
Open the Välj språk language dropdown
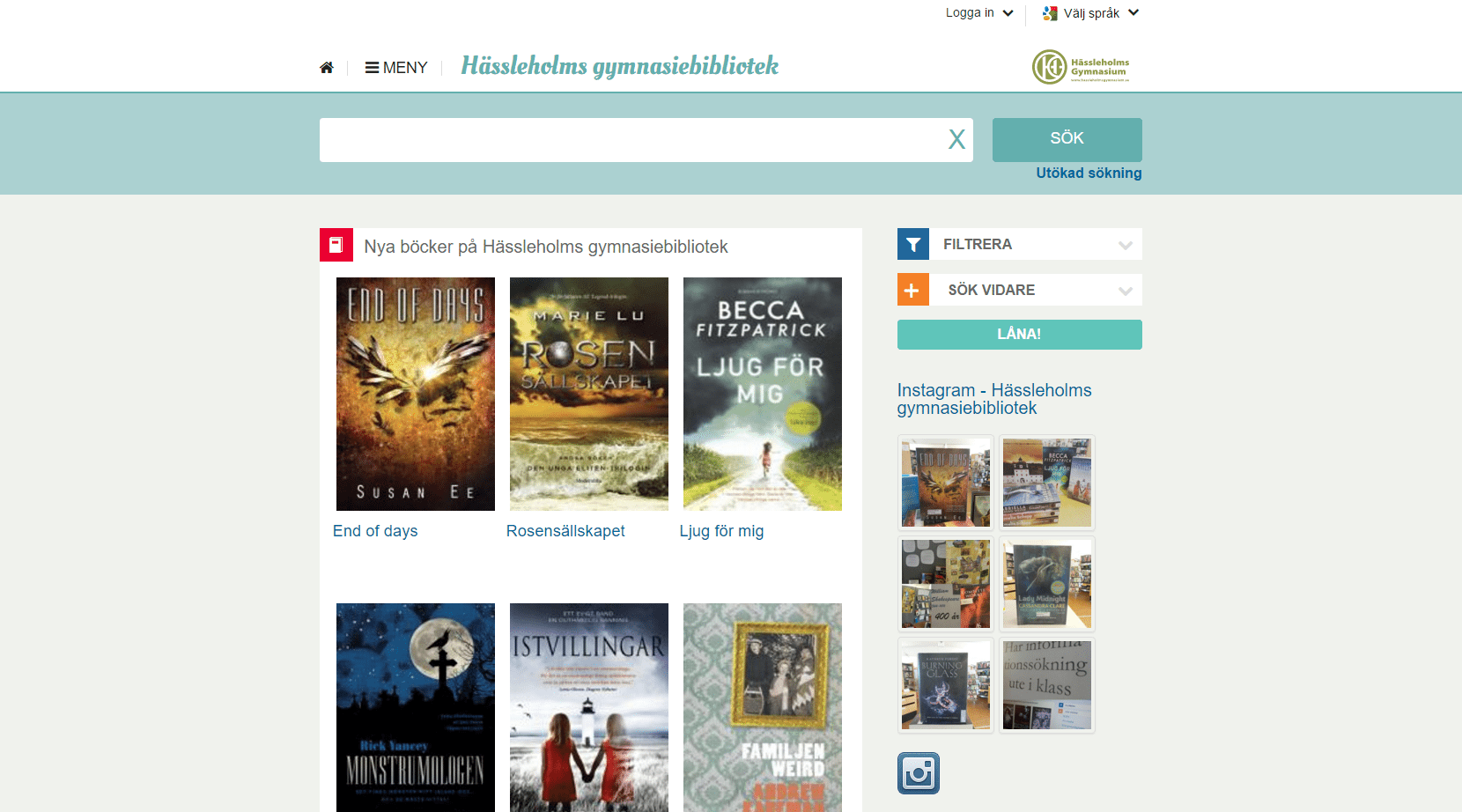click(x=1091, y=13)
